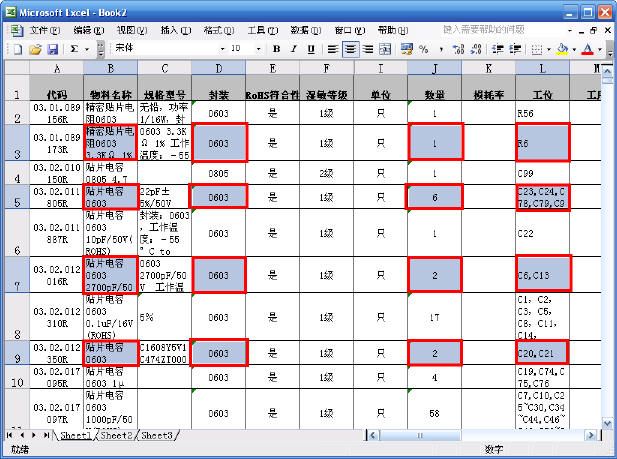Click the Open file folder icon

tap(35, 48)
